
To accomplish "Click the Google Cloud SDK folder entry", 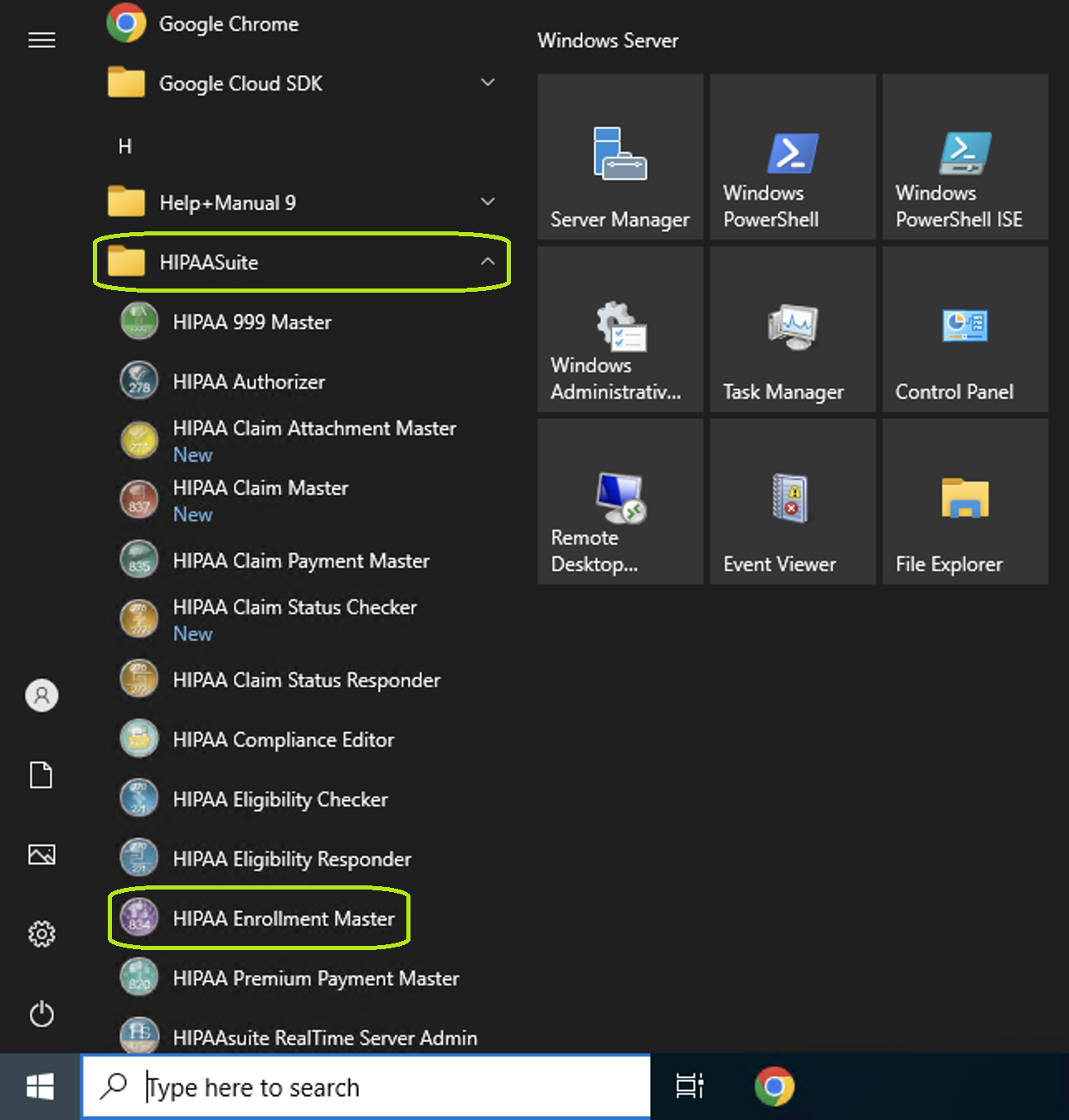I will (302, 84).
